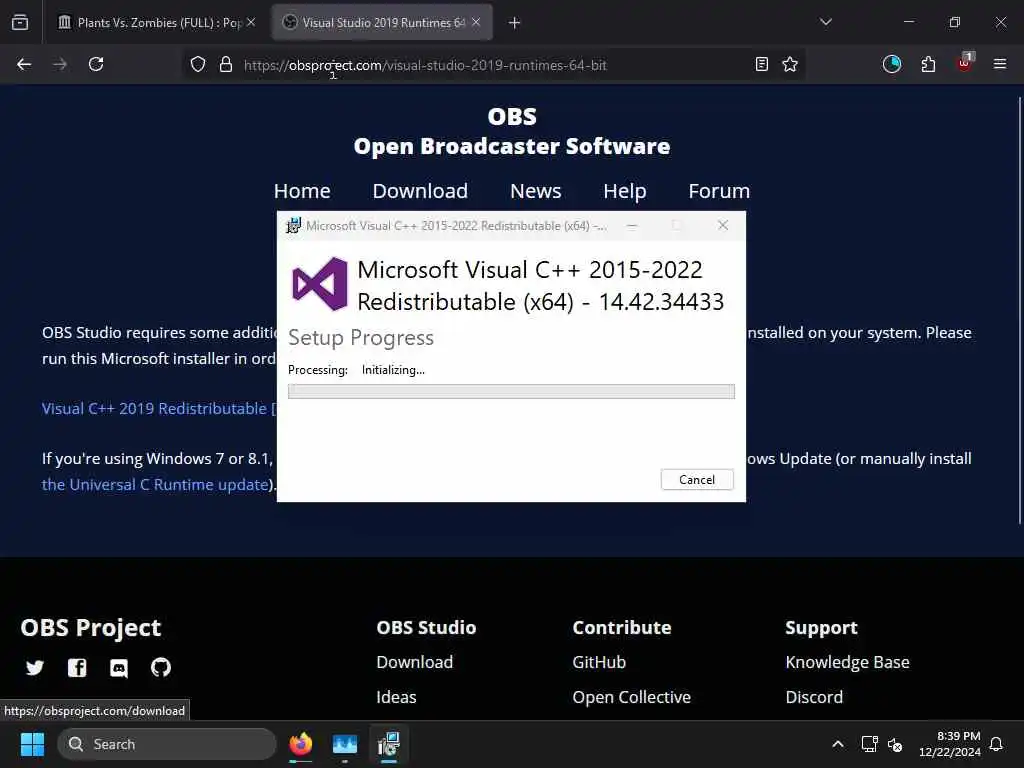
Task: Reload the current page
Action: pos(96,64)
